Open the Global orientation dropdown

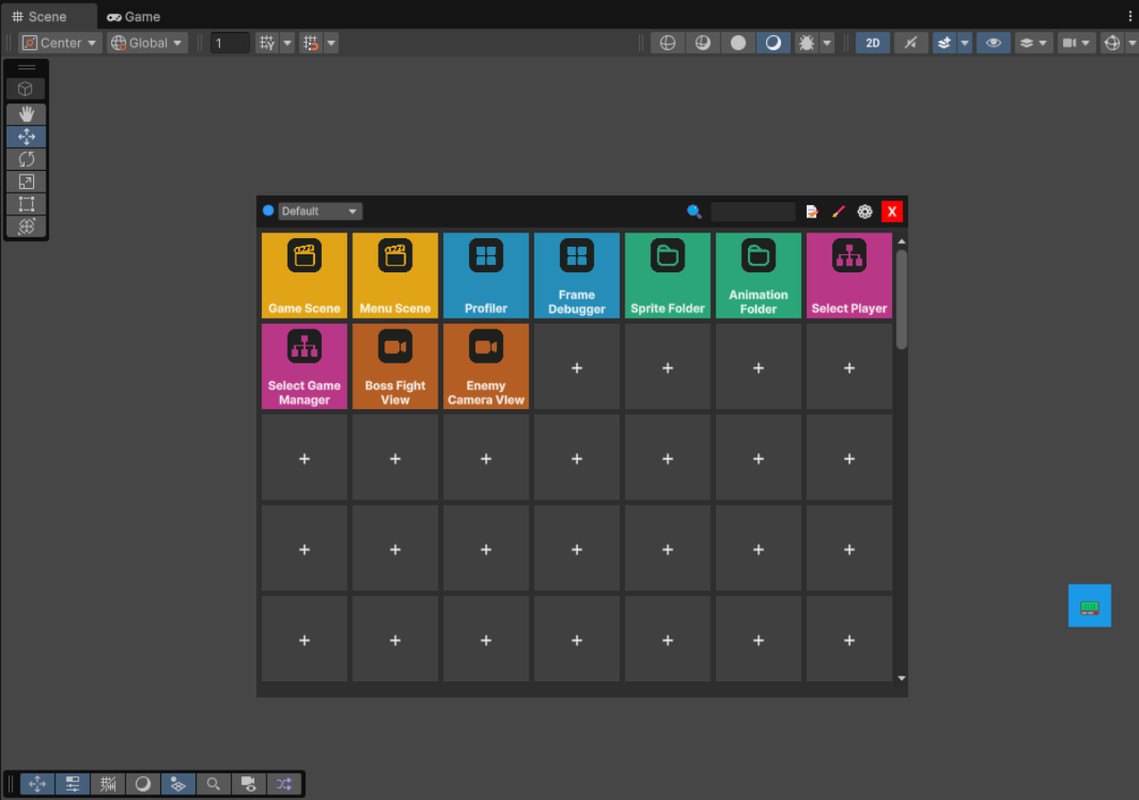pos(147,42)
